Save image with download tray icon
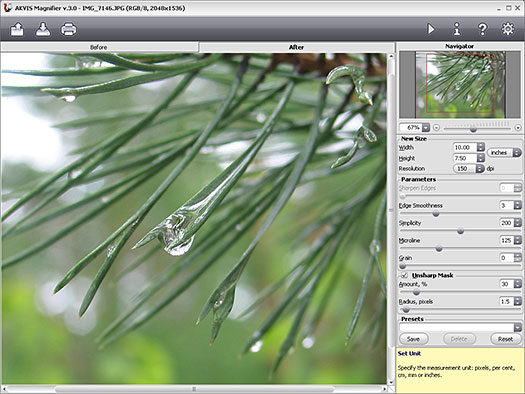The image size is (525, 394). pos(43,29)
